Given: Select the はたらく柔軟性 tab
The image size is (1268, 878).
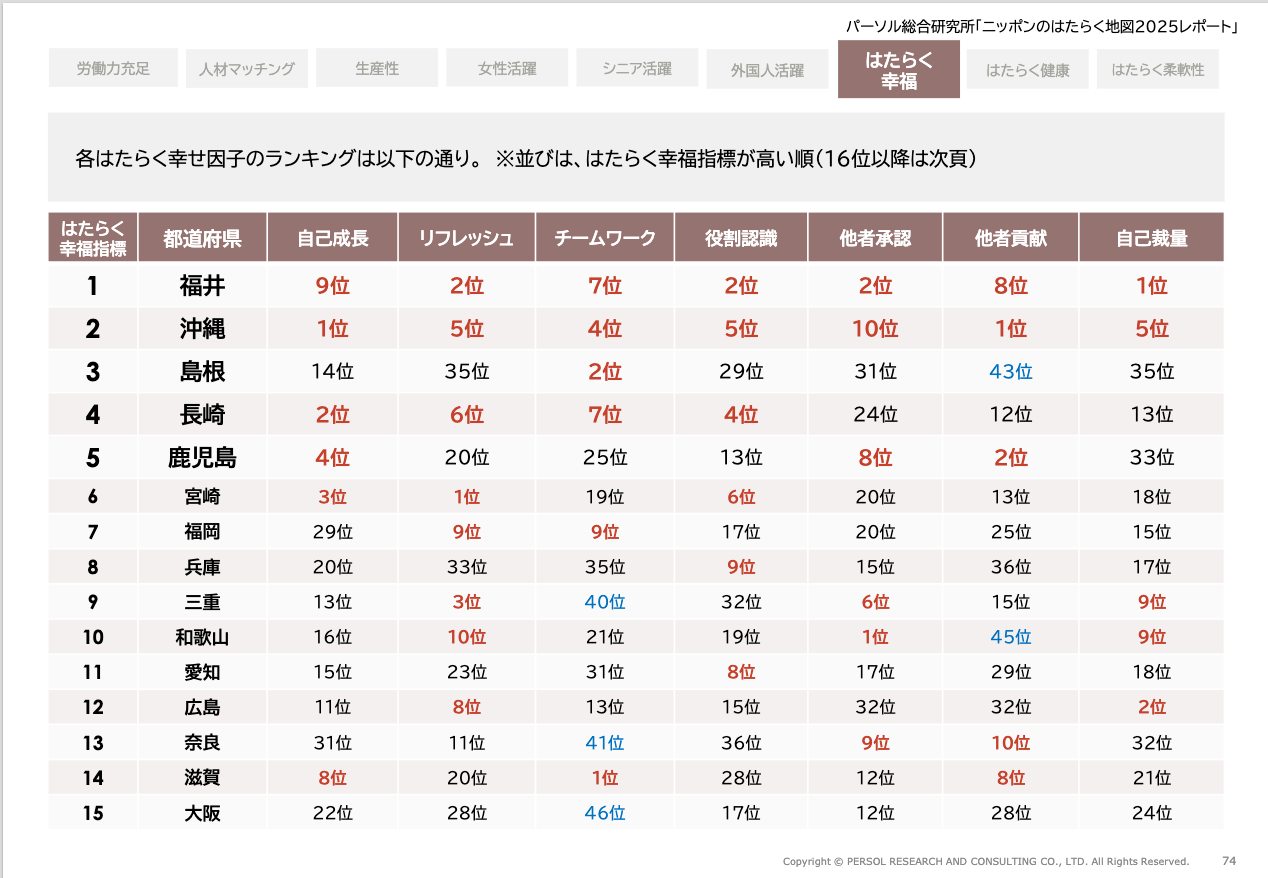Looking at the screenshot, I should point(1158,69).
